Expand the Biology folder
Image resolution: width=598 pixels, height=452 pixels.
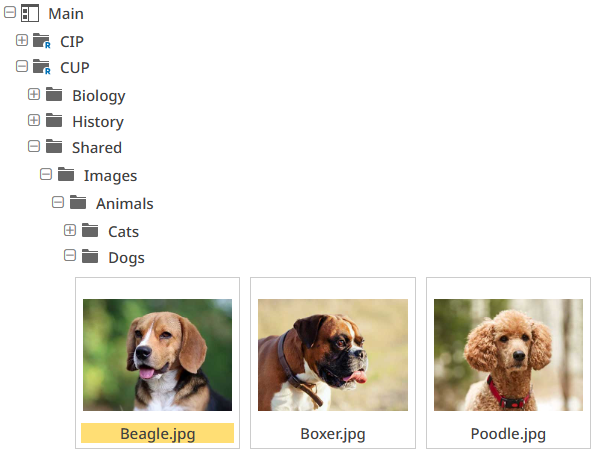(x=34, y=94)
